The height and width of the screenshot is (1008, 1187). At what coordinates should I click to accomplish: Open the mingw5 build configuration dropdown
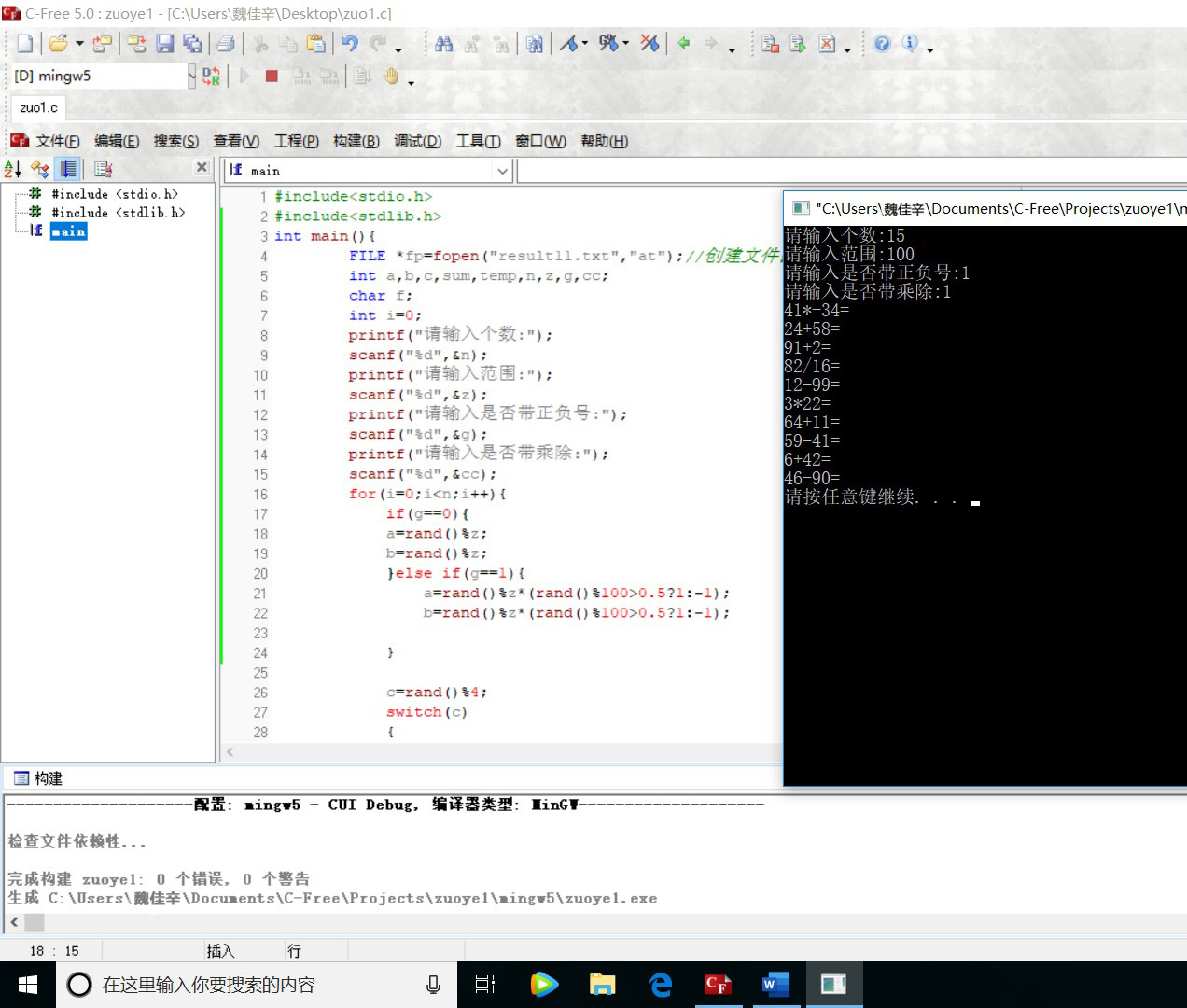point(191,77)
